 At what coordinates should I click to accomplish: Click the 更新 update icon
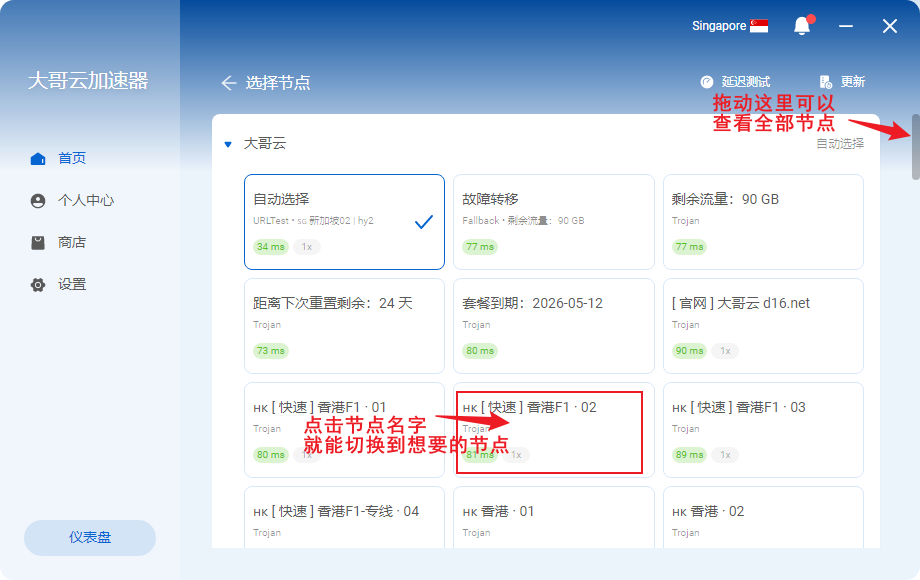pos(825,82)
